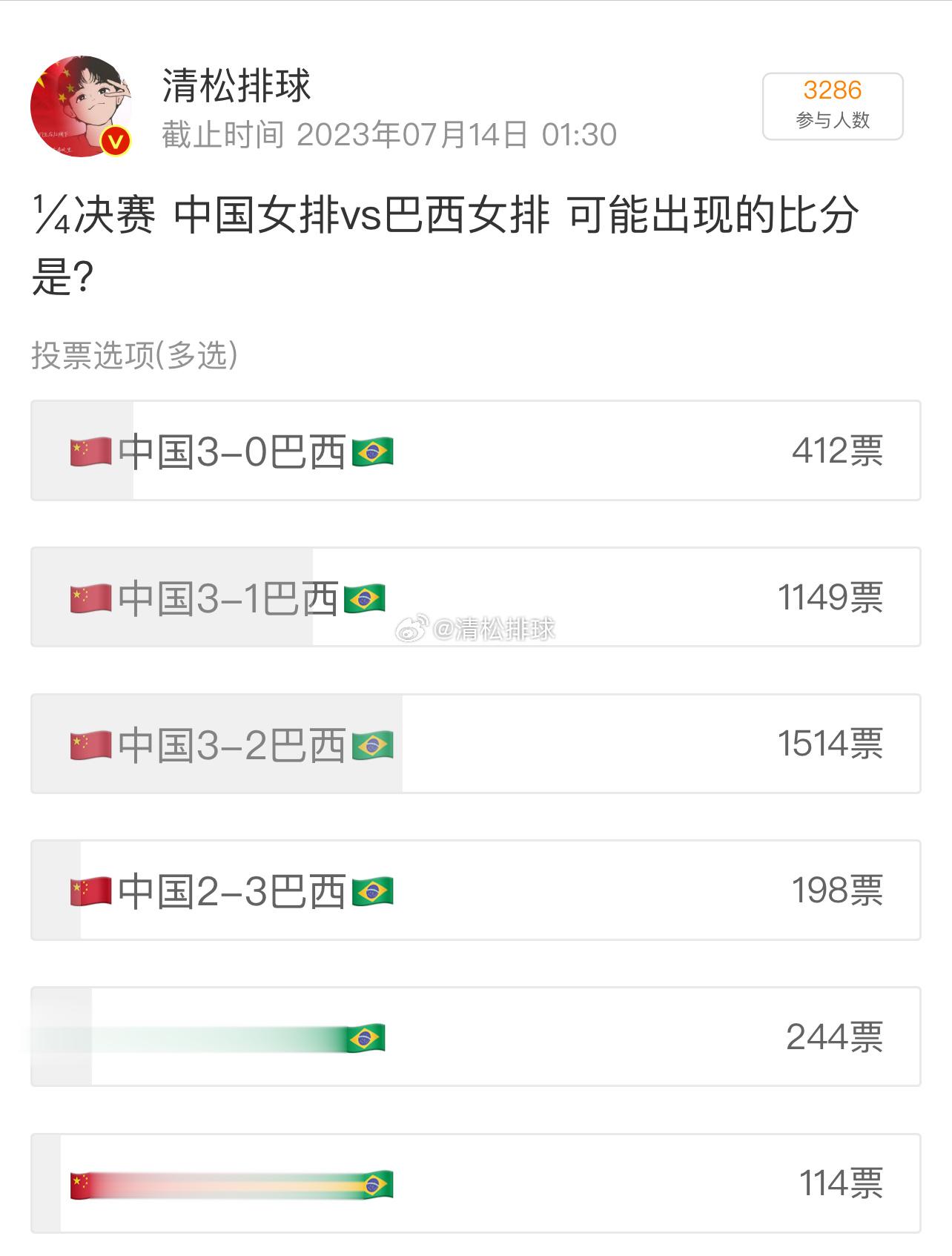The width and height of the screenshot is (952, 1256).
Task: Select poll option 中国2-3巴西
Action: tap(475, 890)
